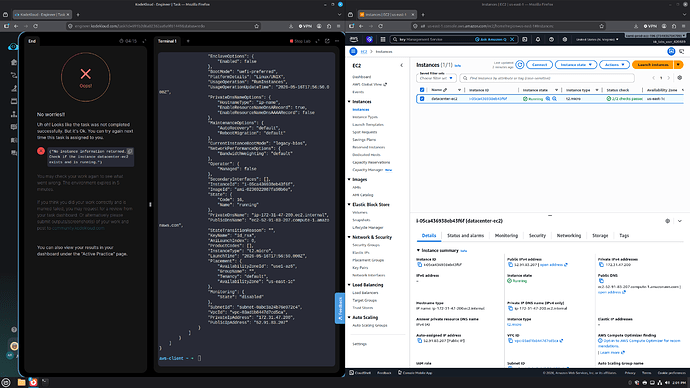Collapse the EC2 navigation side panel

coord(401,66)
